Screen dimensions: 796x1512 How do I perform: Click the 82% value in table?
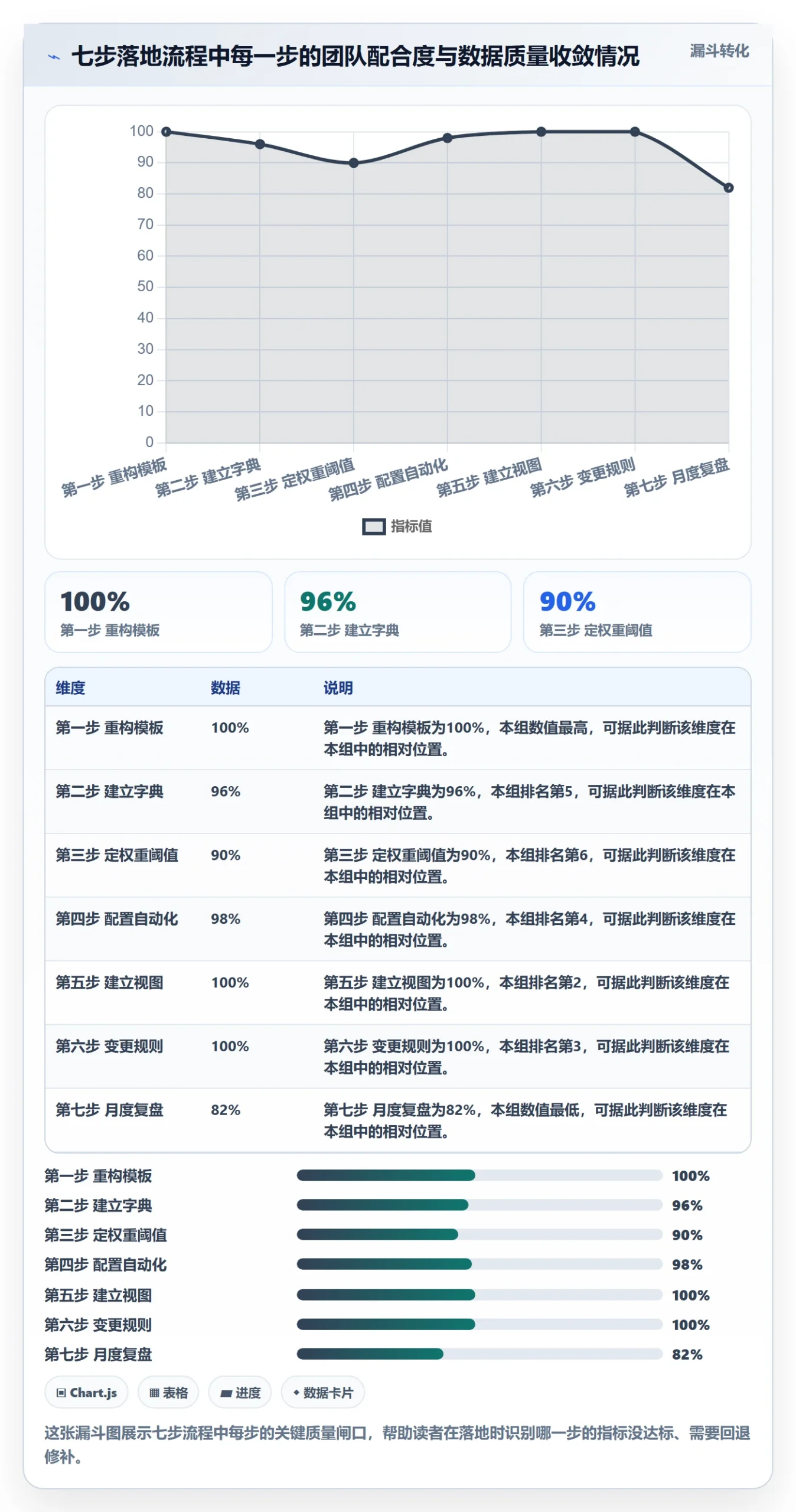coord(226,1110)
